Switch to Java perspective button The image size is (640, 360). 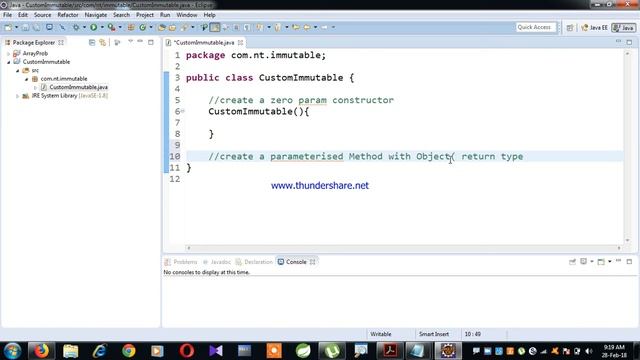624,28
